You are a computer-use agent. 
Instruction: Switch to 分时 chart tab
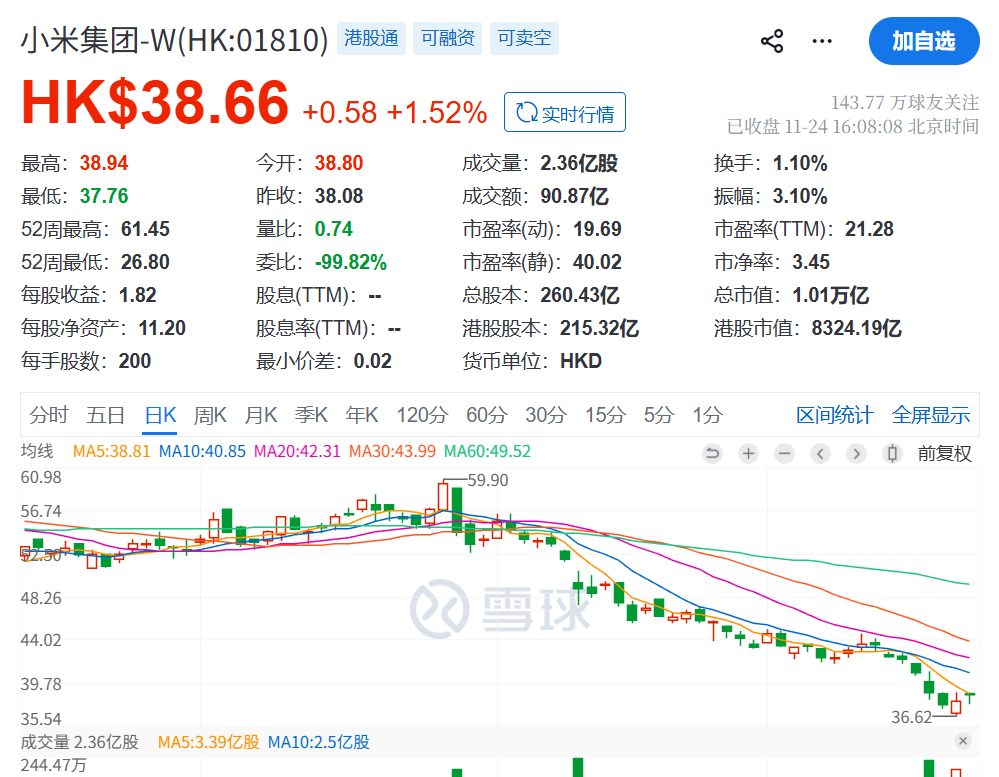49,415
